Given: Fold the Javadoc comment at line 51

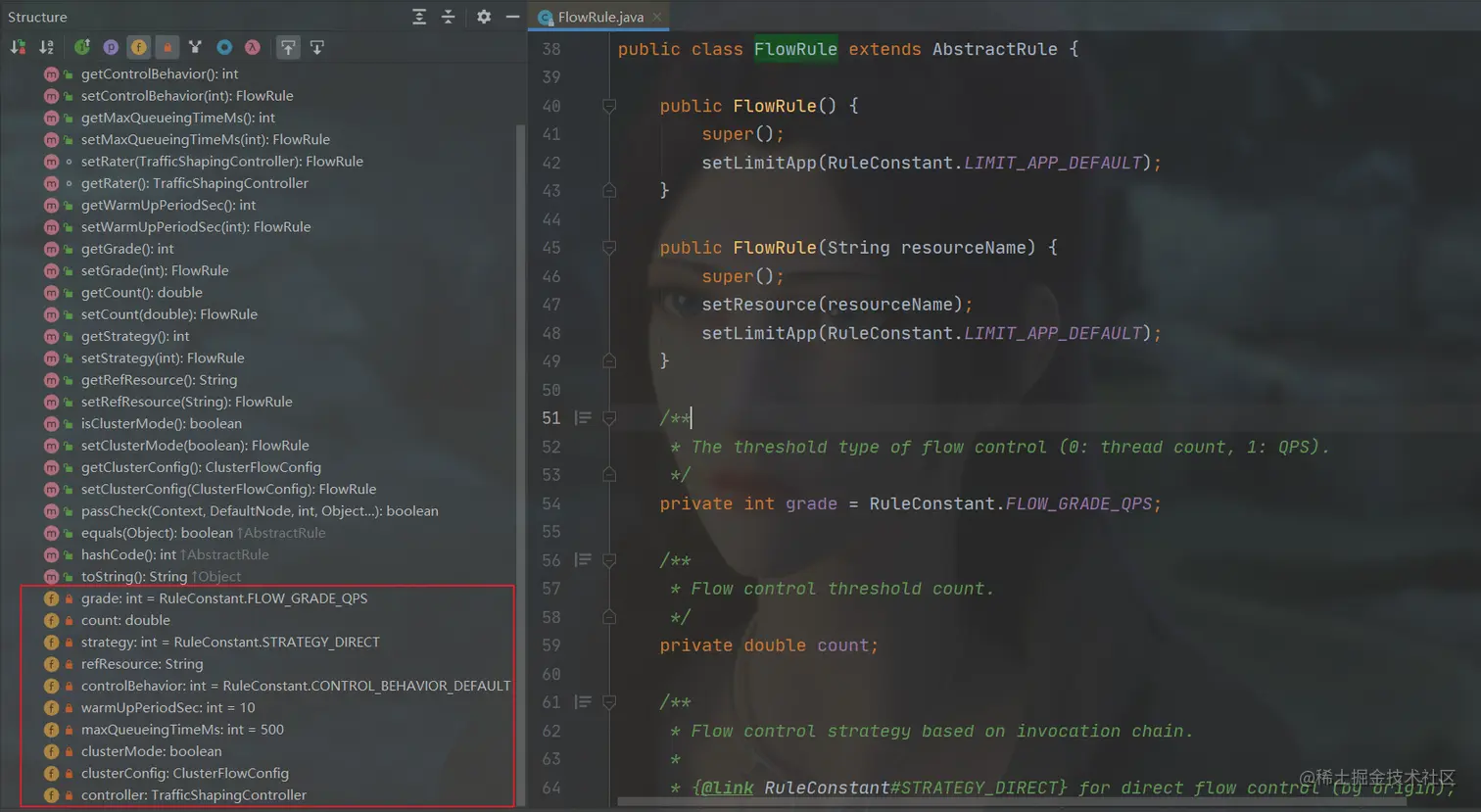Looking at the screenshot, I should point(609,418).
